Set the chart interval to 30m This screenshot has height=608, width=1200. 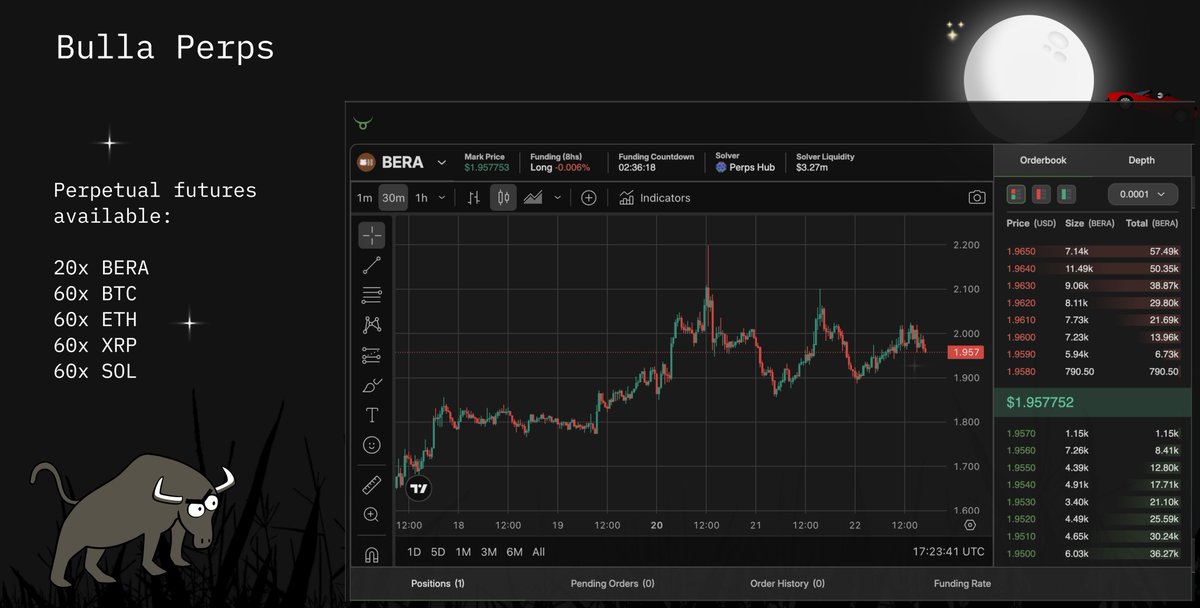coord(393,198)
